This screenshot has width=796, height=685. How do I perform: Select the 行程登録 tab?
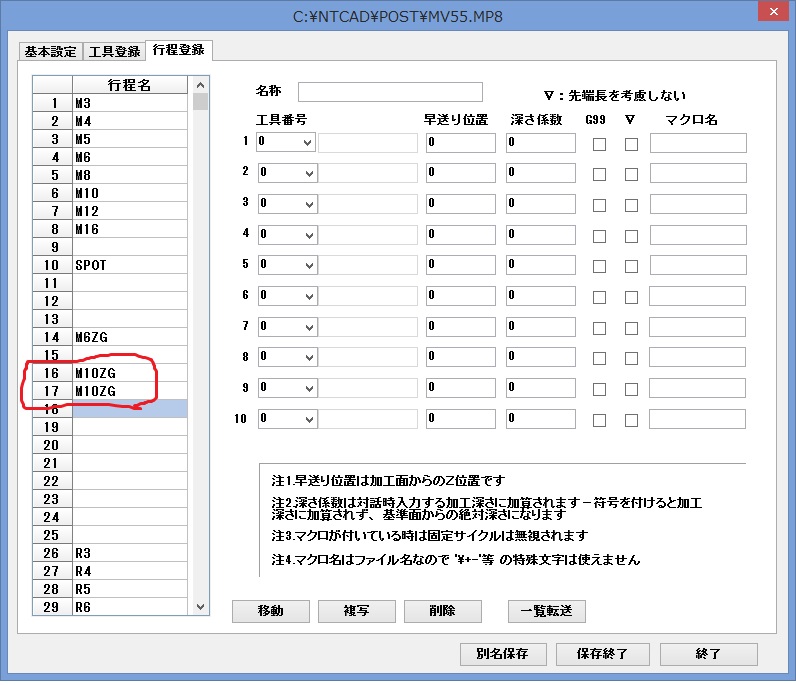point(179,50)
